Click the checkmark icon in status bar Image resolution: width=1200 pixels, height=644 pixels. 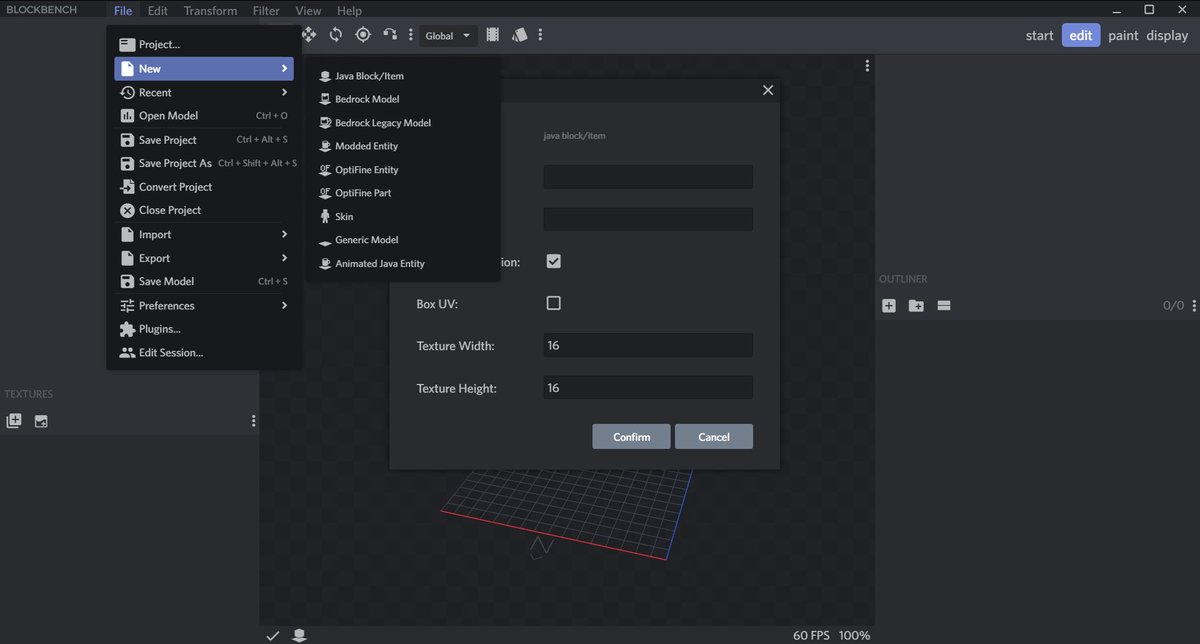(272, 635)
